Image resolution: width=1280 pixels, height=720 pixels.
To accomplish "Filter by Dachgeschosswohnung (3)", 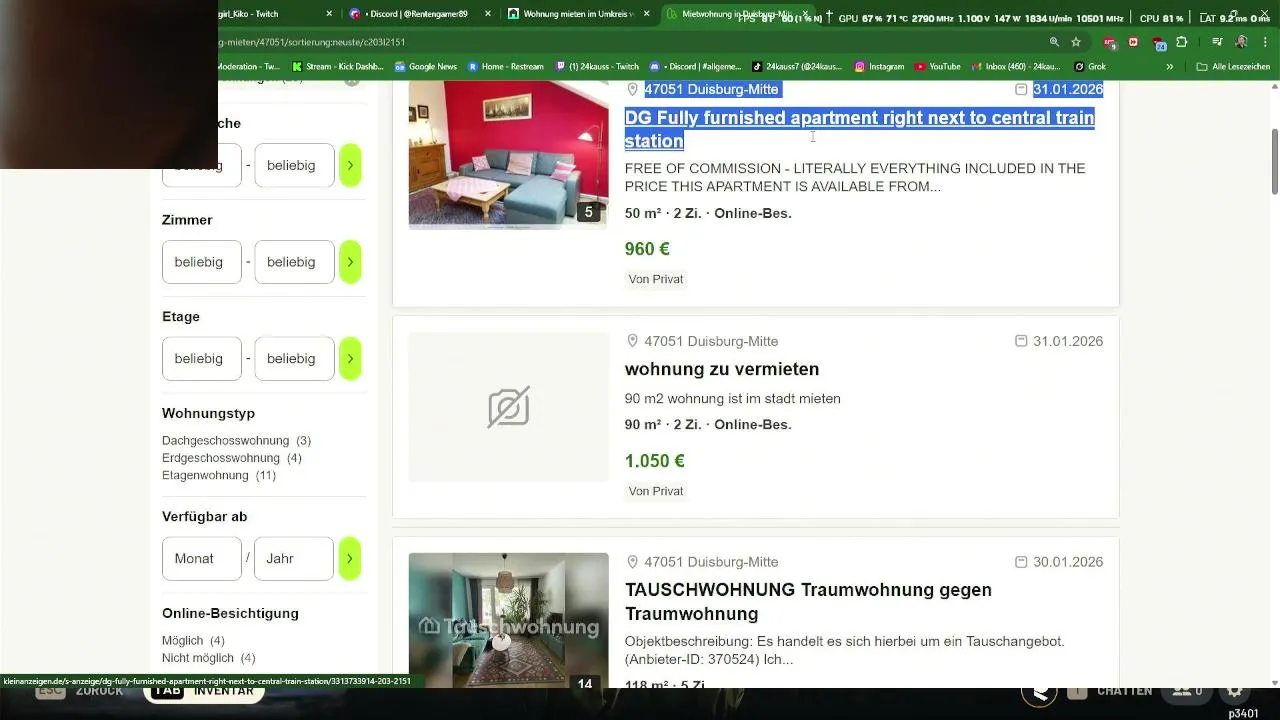I will pyautogui.click(x=236, y=440).
